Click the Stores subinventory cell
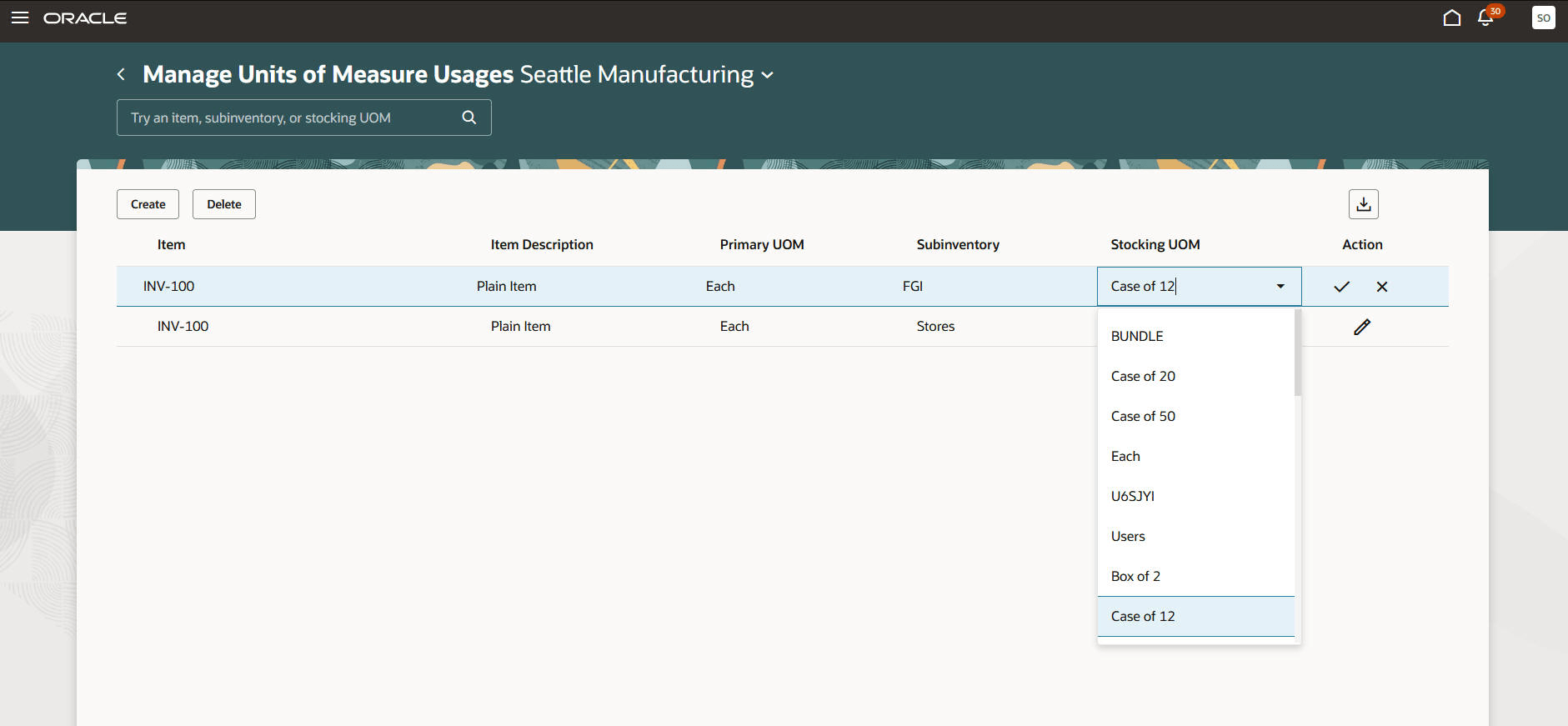This screenshot has height=726, width=1568. [x=935, y=327]
